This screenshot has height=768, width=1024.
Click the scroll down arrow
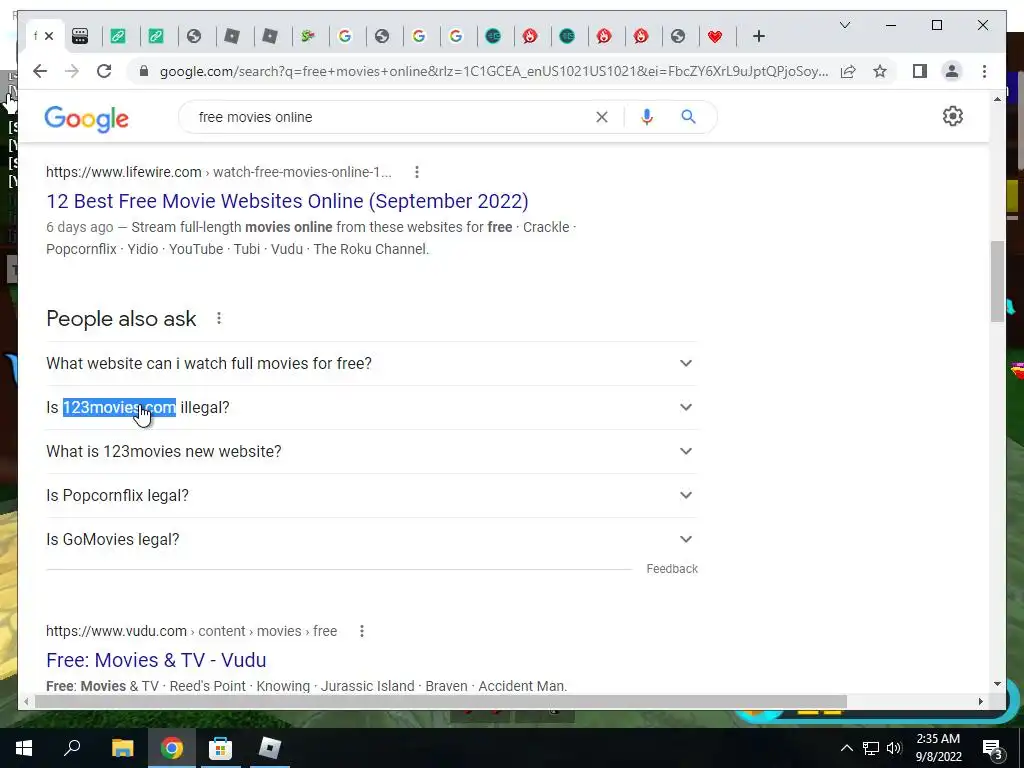click(x=997, y=684)
